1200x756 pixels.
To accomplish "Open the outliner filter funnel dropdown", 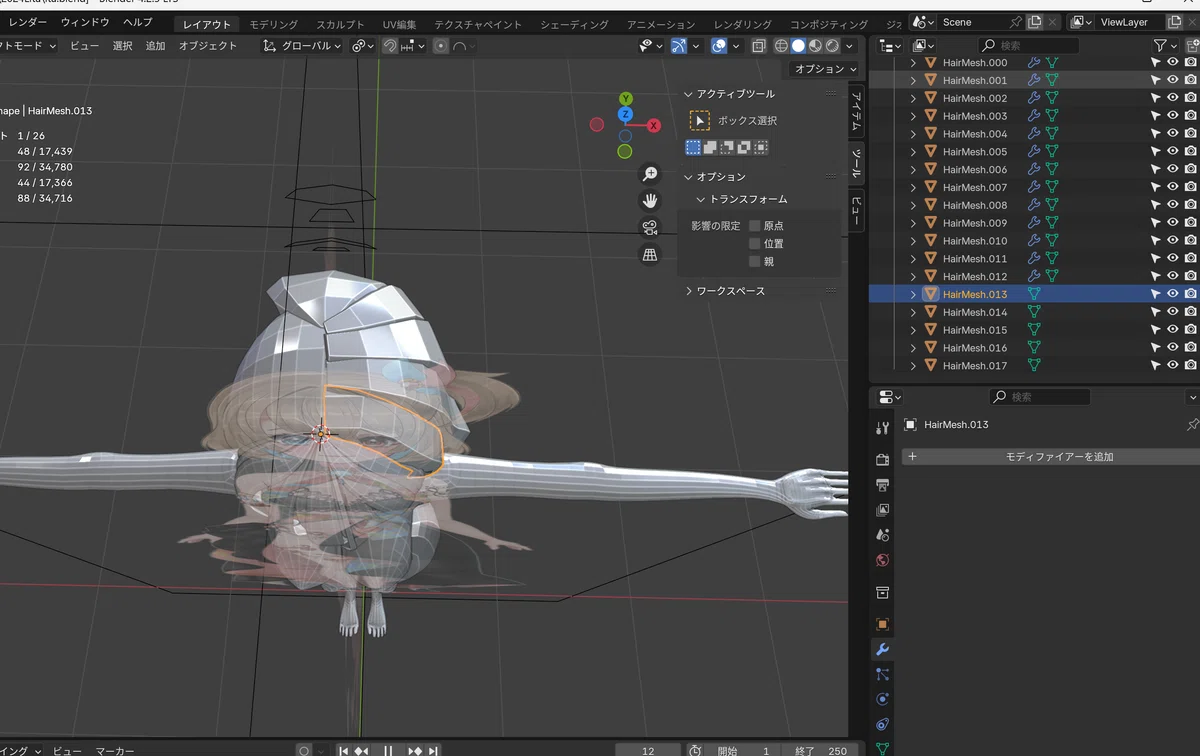I will 1166,46.
